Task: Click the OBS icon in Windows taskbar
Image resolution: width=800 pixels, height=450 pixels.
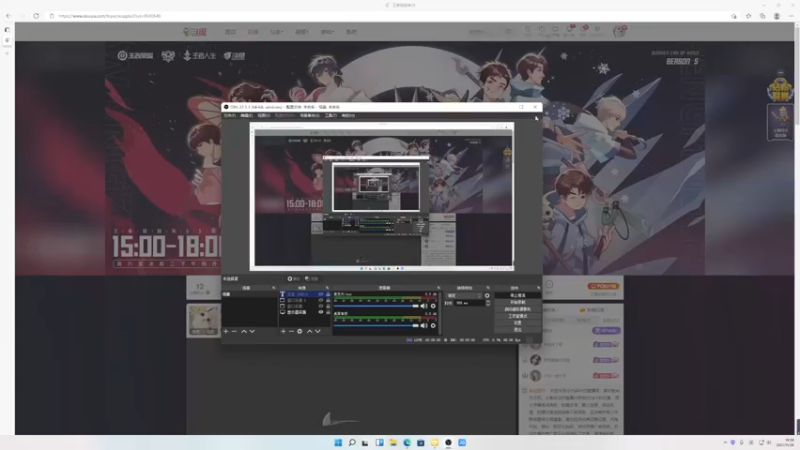Action: pos(448,442)
